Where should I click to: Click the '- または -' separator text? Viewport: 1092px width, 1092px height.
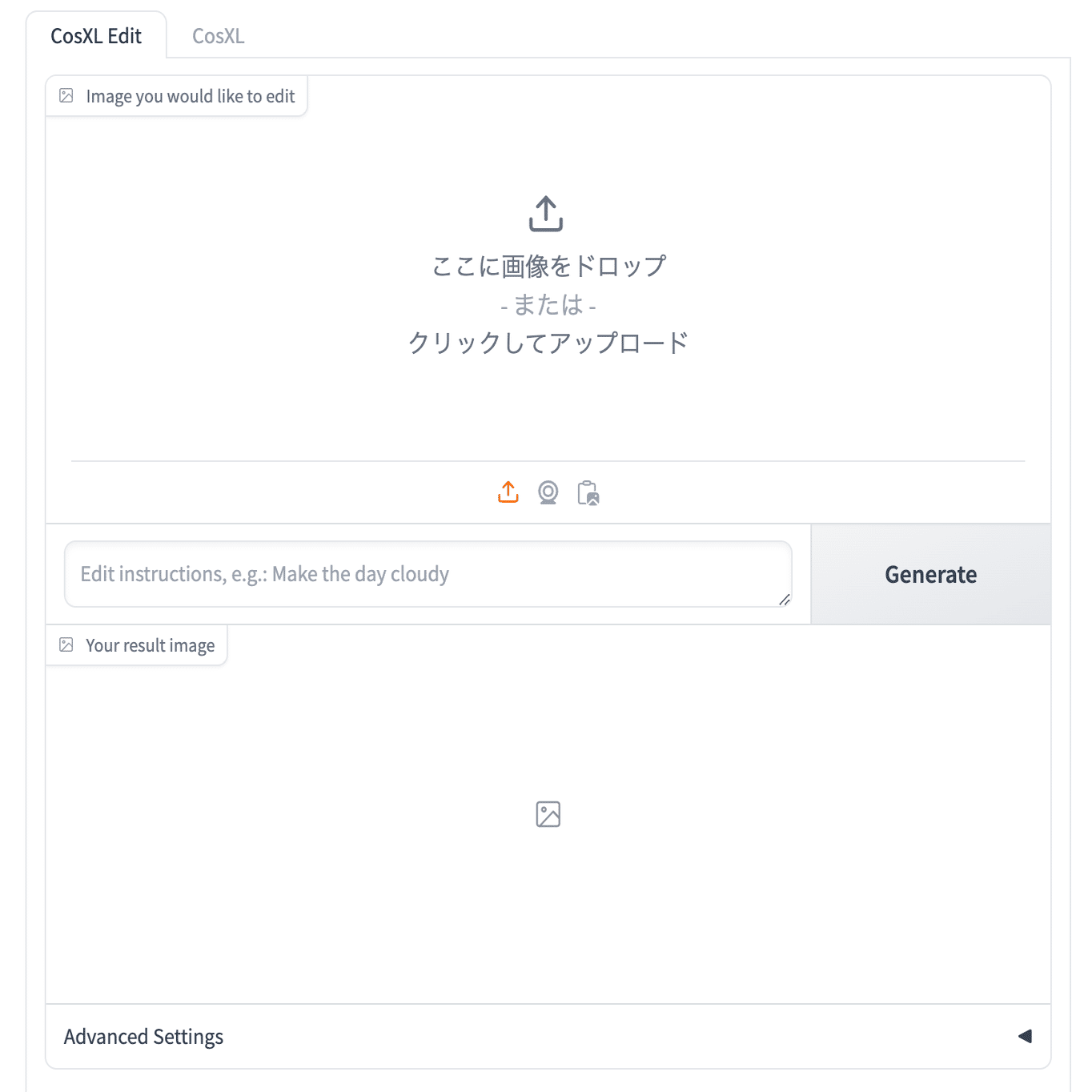(x=548, y=305)
